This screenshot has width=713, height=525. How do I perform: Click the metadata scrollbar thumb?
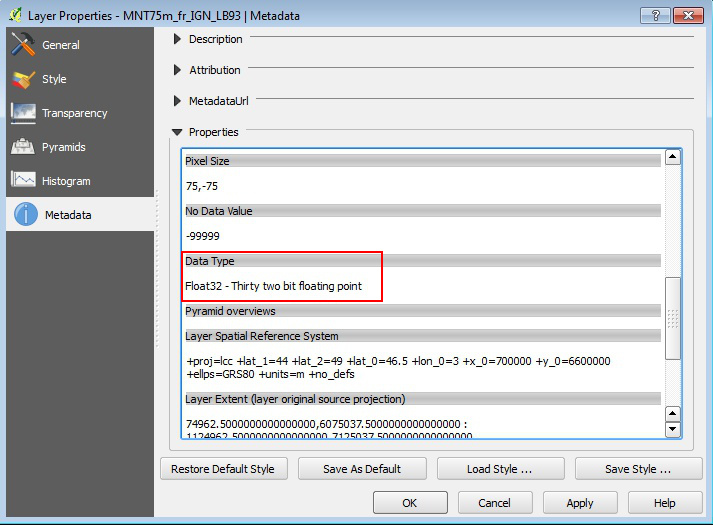(x=673, y=318)
